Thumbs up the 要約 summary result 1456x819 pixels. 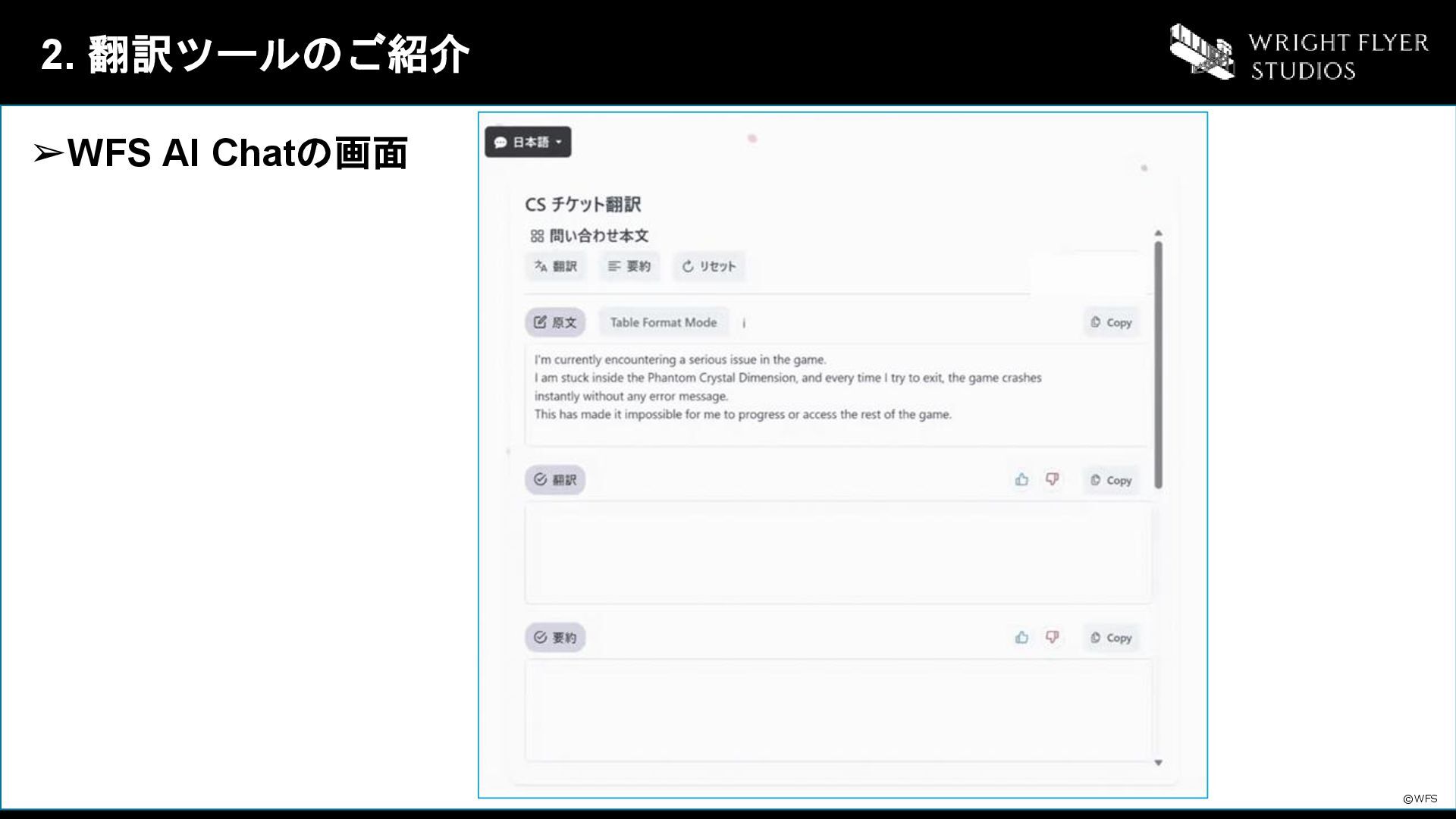pyautogui.click(x=1021, y=637)
